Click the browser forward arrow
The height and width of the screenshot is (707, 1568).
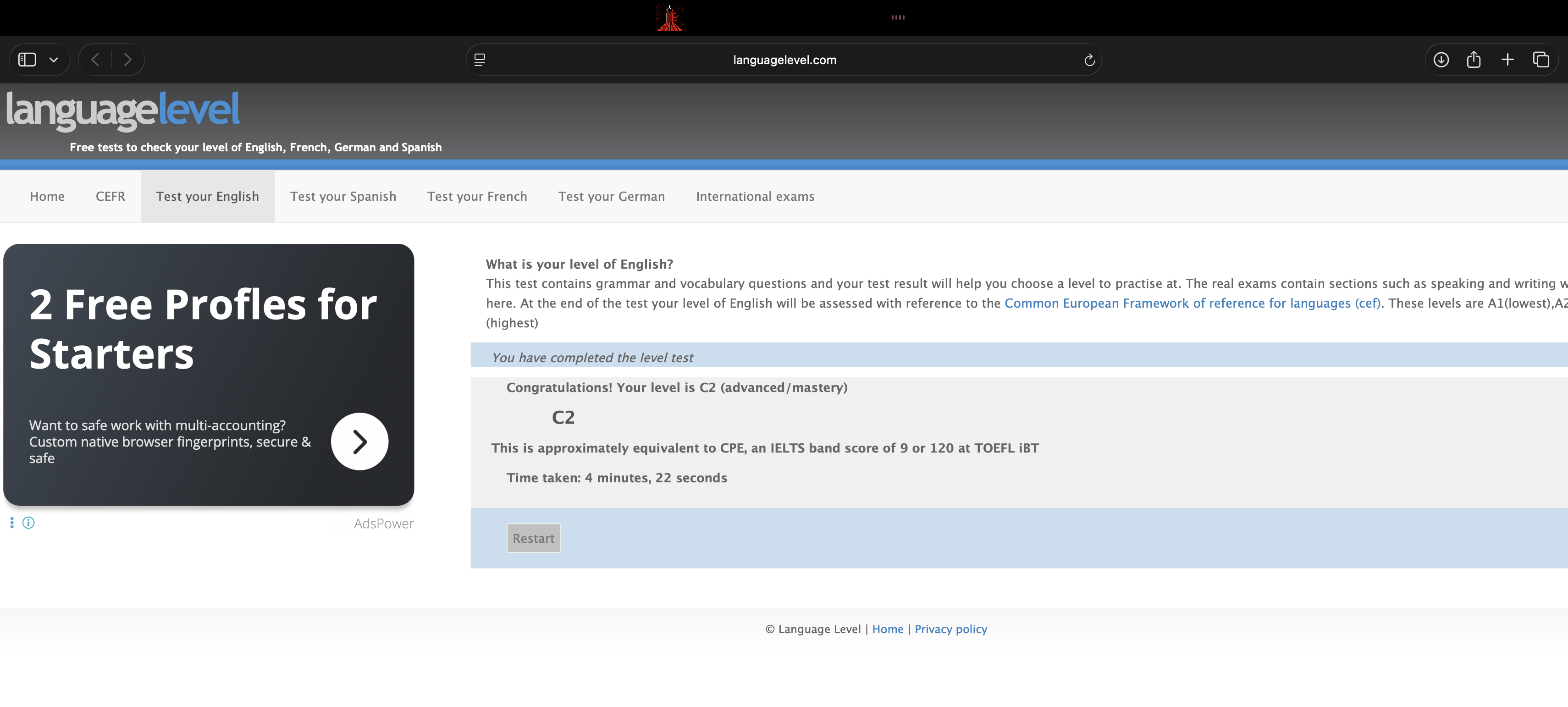127,60
